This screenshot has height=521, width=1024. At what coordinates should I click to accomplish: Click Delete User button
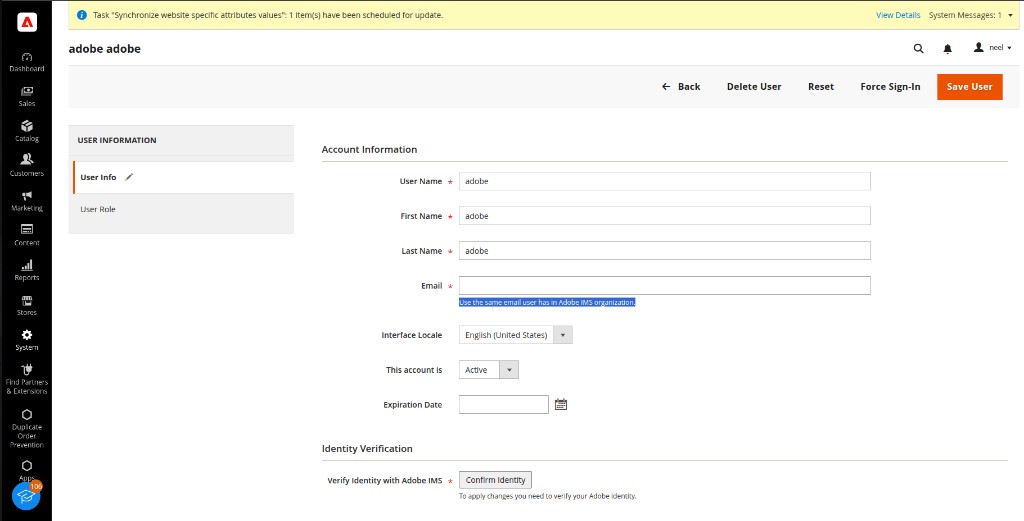[x=754, y=87]
